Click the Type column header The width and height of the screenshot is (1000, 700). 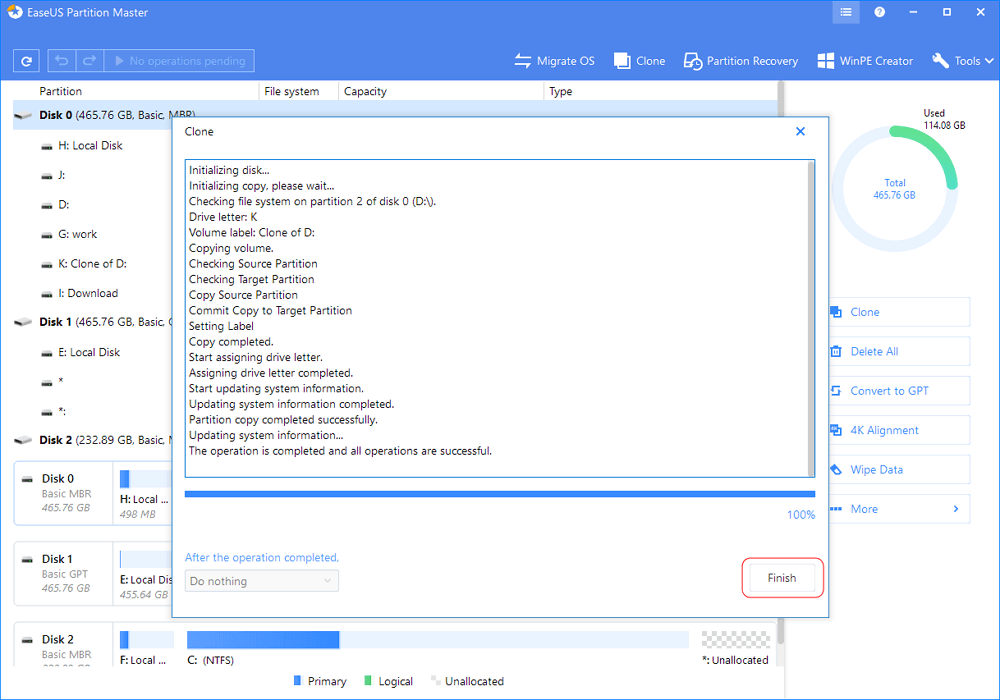(x=561, y=91)
